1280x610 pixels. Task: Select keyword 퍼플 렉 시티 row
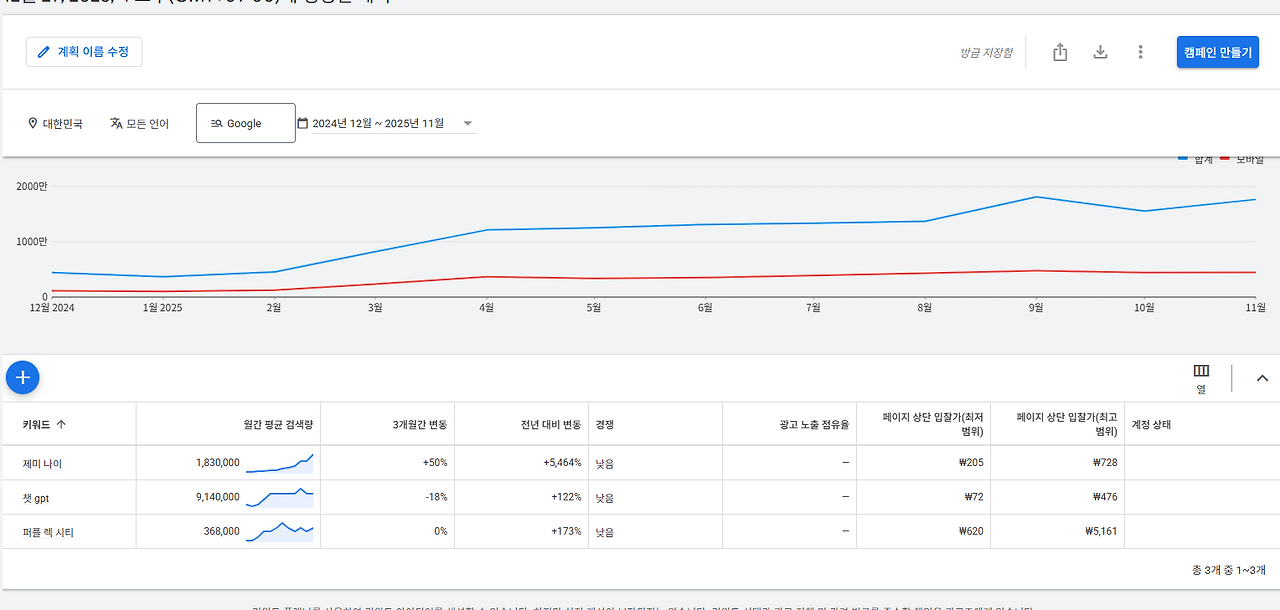[48, 532]
